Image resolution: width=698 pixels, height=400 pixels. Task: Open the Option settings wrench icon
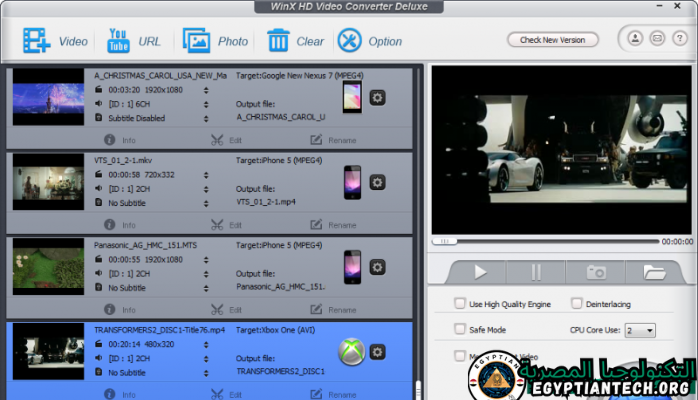(349, 41)
